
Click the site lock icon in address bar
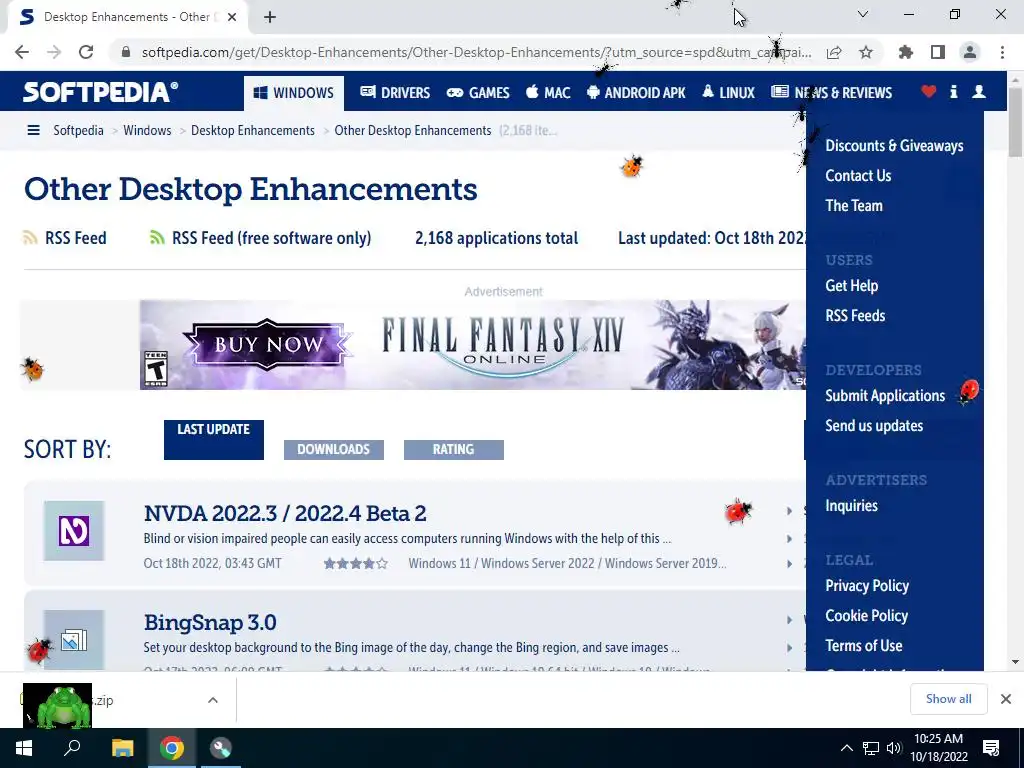[x=126, y=52]
